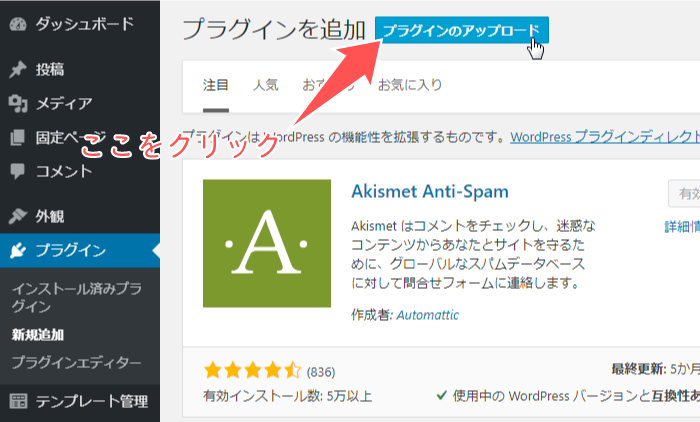Open プラグインエディター submenu link
This screenshot has height=422, width=700.
coord(76,362)
